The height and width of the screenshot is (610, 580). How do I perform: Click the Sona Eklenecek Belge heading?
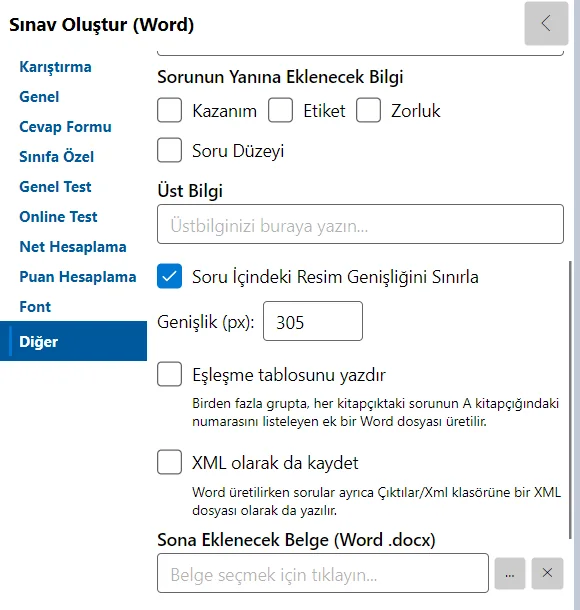click(x=296, y=540)
